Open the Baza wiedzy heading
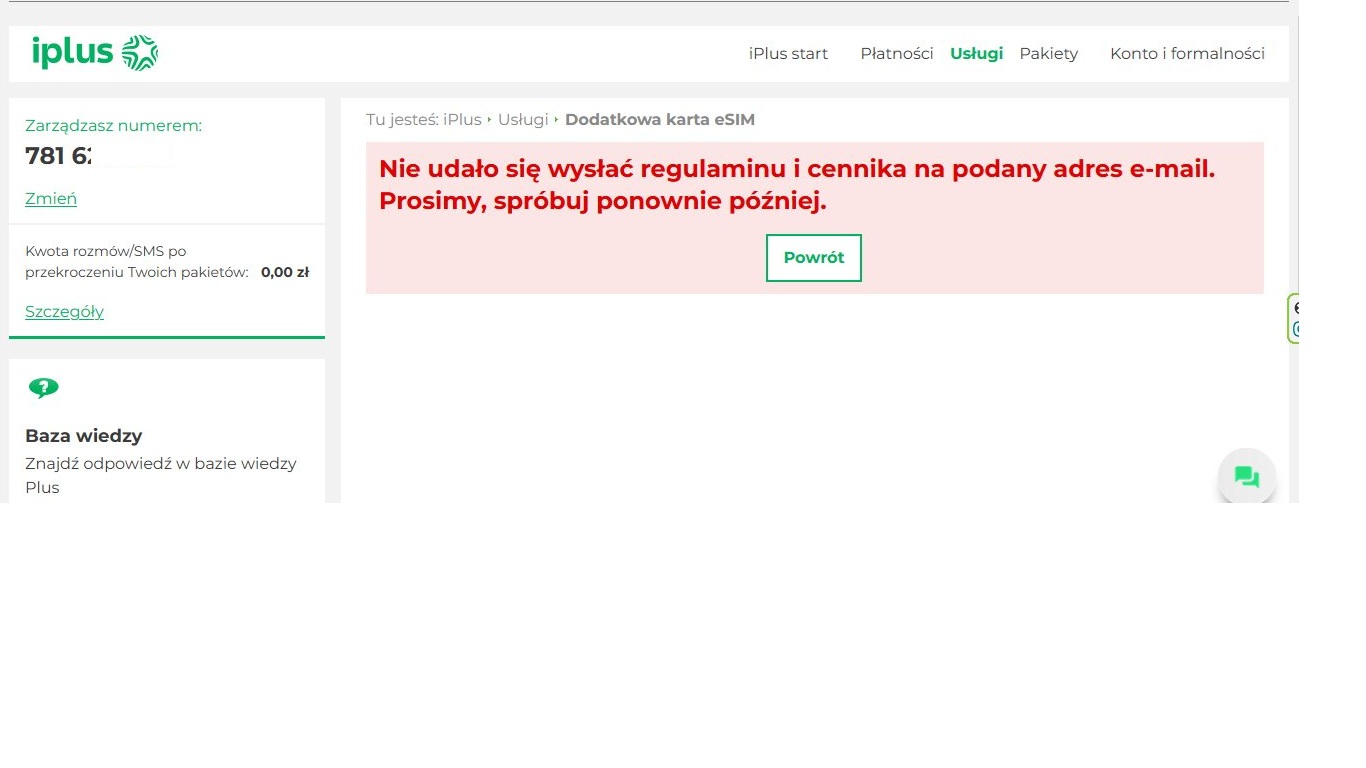 pos(84,436)
